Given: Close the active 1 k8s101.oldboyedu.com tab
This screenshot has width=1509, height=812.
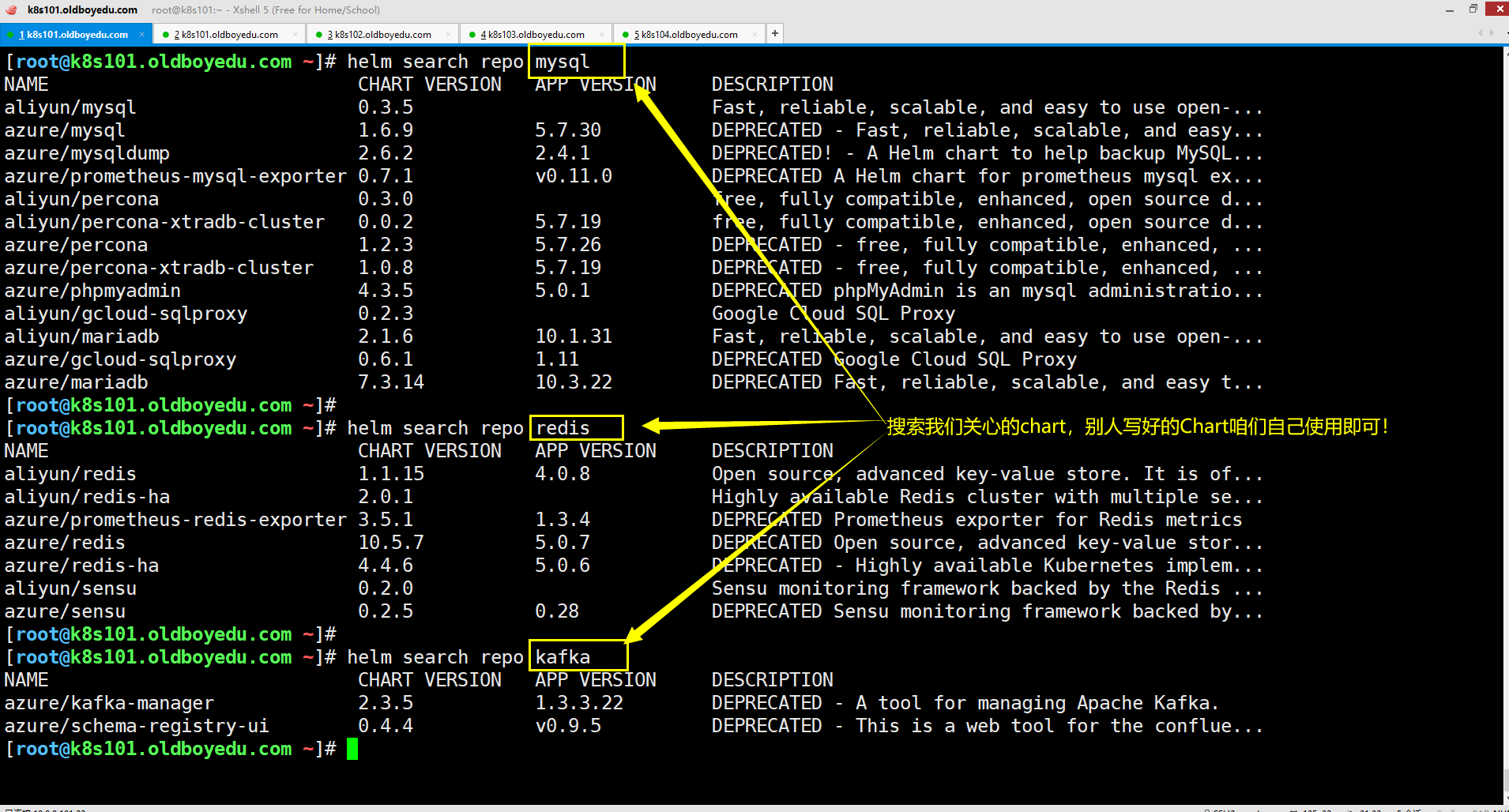Looking at the screenshot, I should (142, 34).
